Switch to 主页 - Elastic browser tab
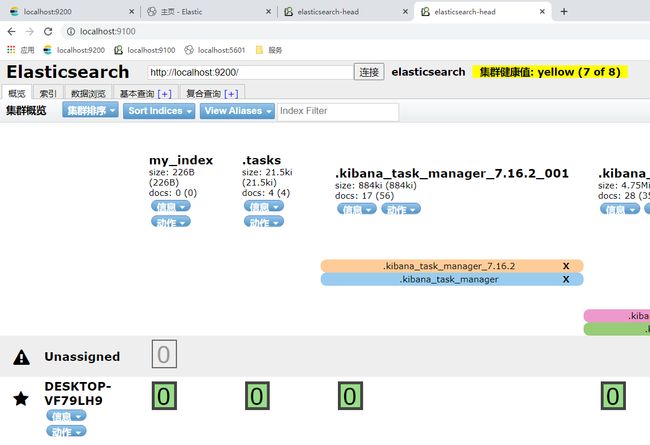 [207, 12]
